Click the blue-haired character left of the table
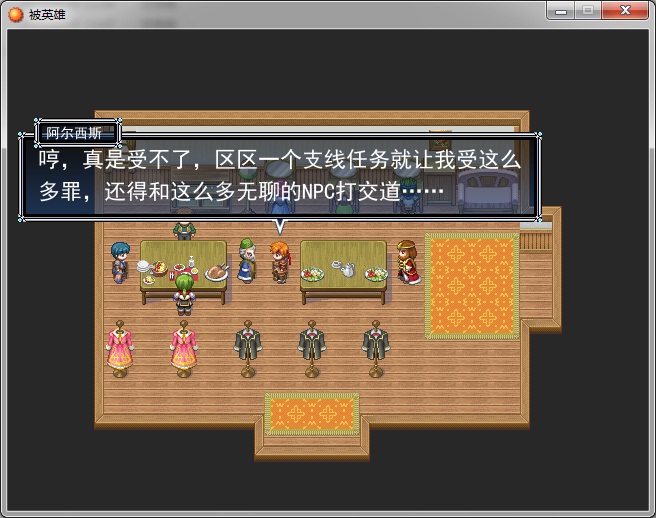The width and height of the screenshot is (656, 518). click(x=120, y=263)
